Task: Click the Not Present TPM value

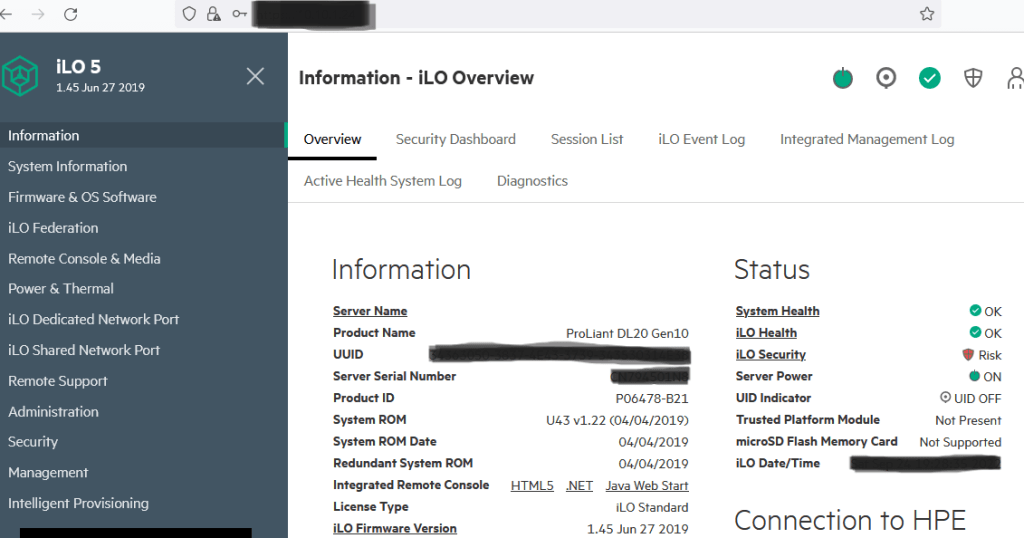Action: [x=968, y=420]
